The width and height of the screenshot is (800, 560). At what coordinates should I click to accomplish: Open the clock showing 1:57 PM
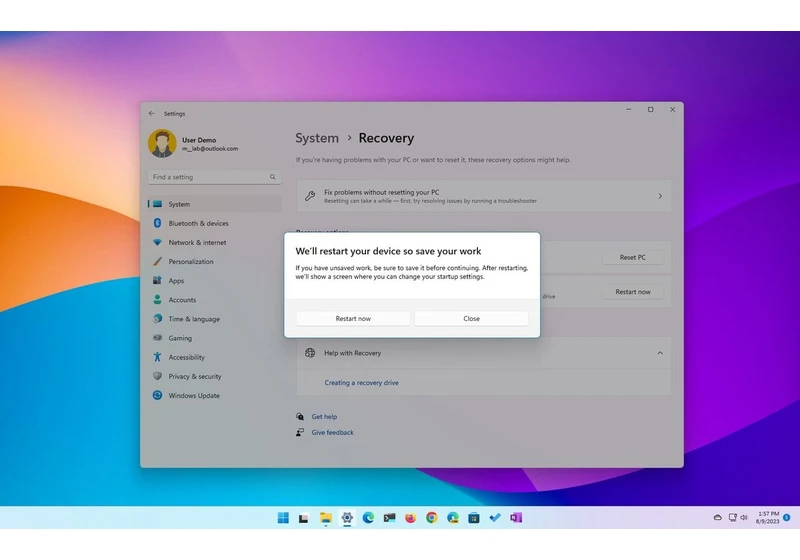pyautogui.click(x=767, y=518)
